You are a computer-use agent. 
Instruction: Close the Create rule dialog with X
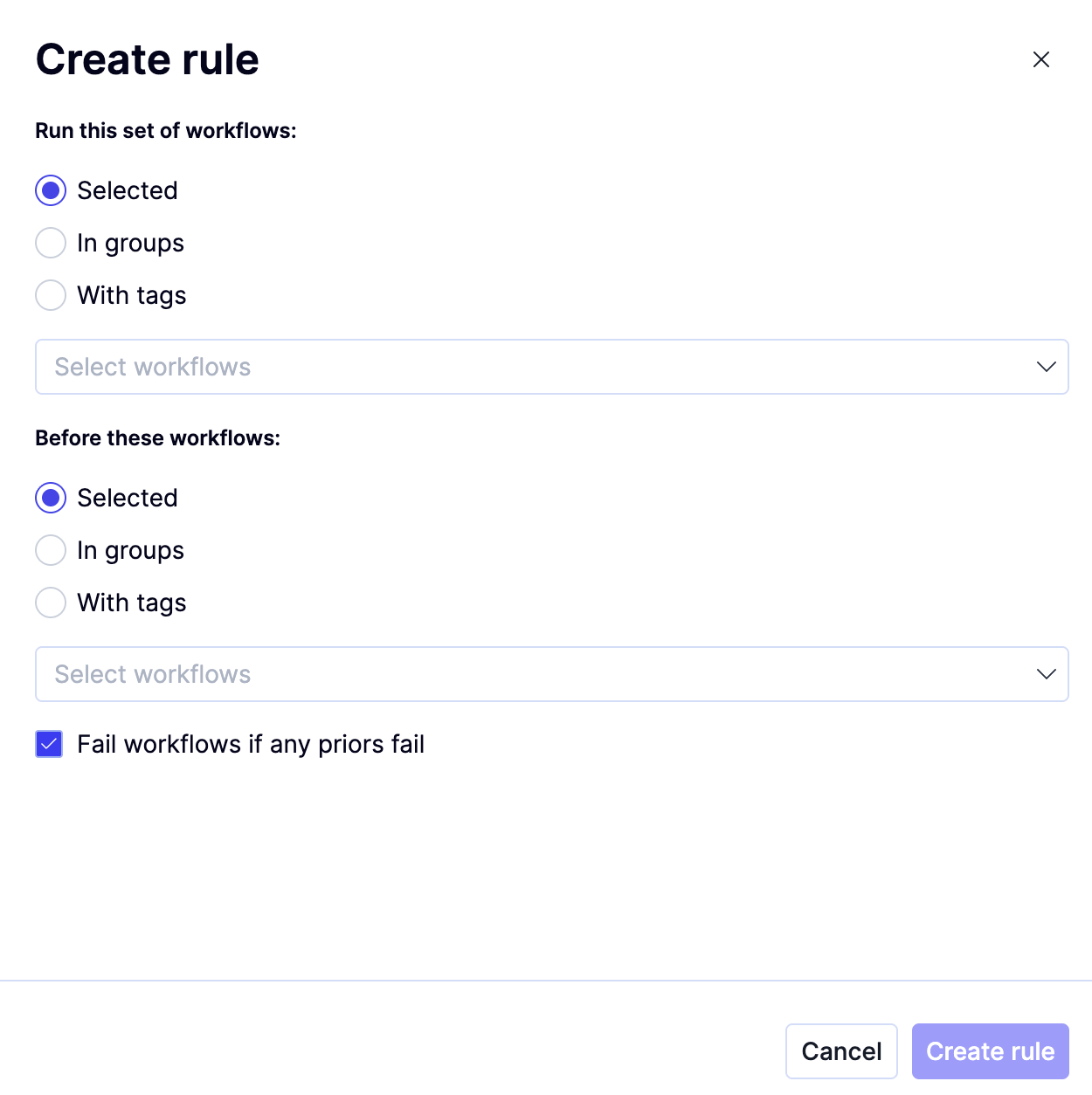1040,59
